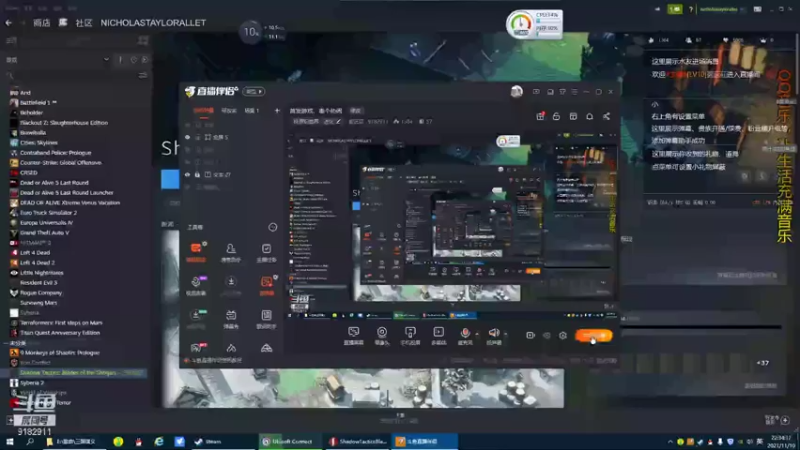The height and width of the screenshot is (450, 800).
Task: Click the version badge next to the streaming app logo
Action: pyautogui.click(x=254, y=92)
